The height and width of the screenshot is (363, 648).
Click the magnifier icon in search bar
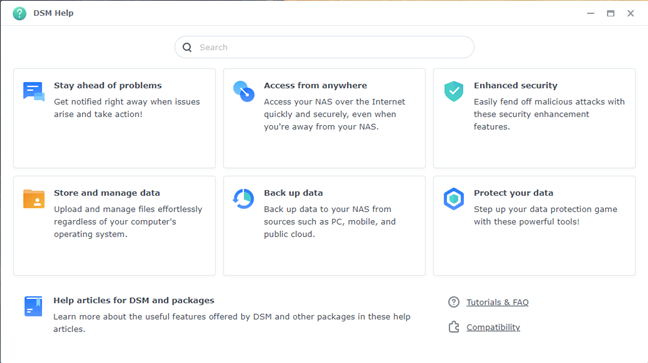point(187,48)
